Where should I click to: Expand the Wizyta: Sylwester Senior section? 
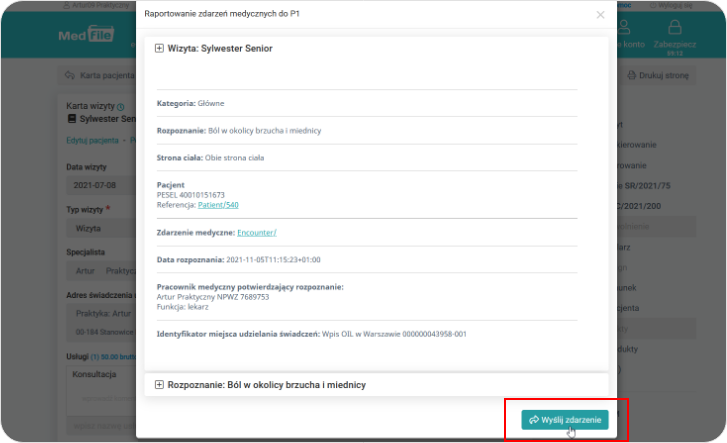[159, 48]
